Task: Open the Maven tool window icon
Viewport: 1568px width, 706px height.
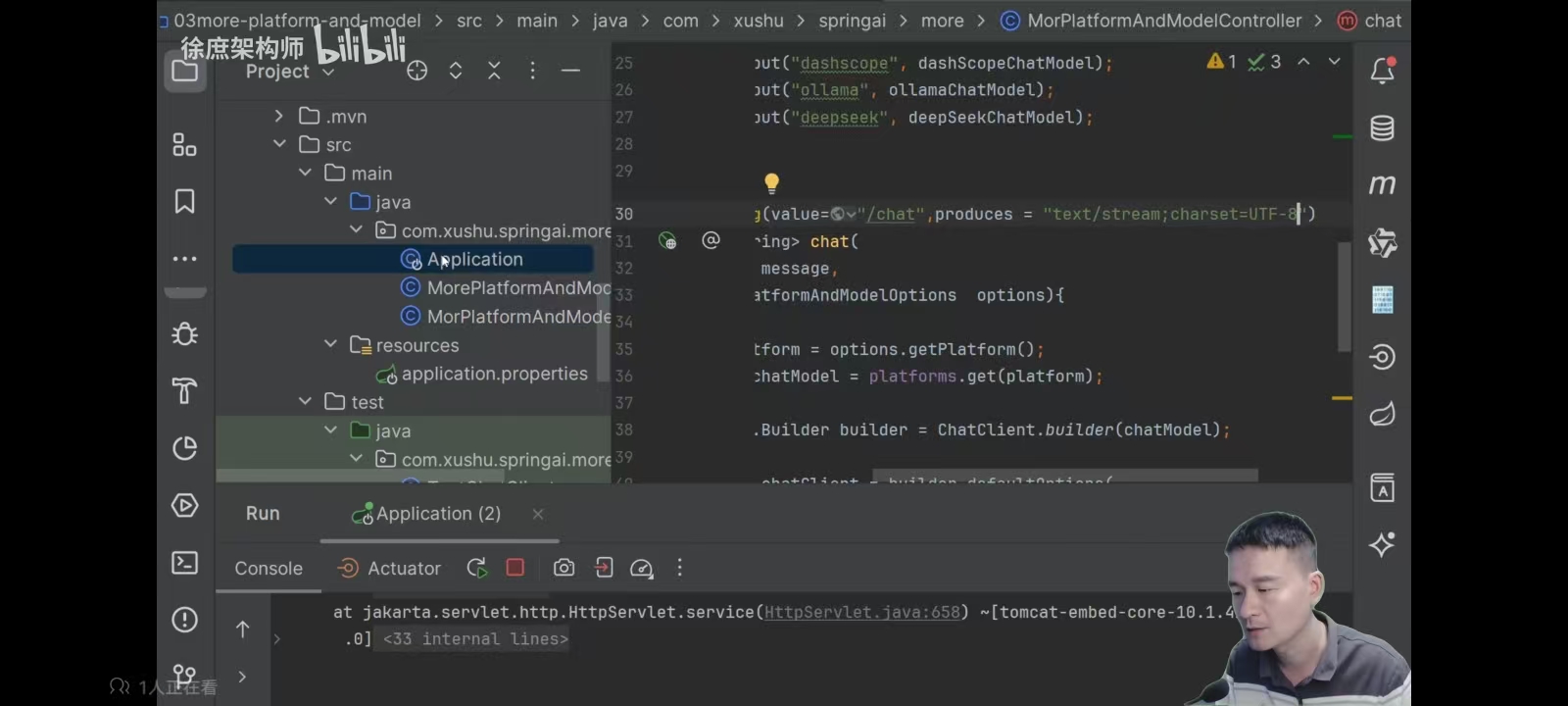Action: [1382, 185]
